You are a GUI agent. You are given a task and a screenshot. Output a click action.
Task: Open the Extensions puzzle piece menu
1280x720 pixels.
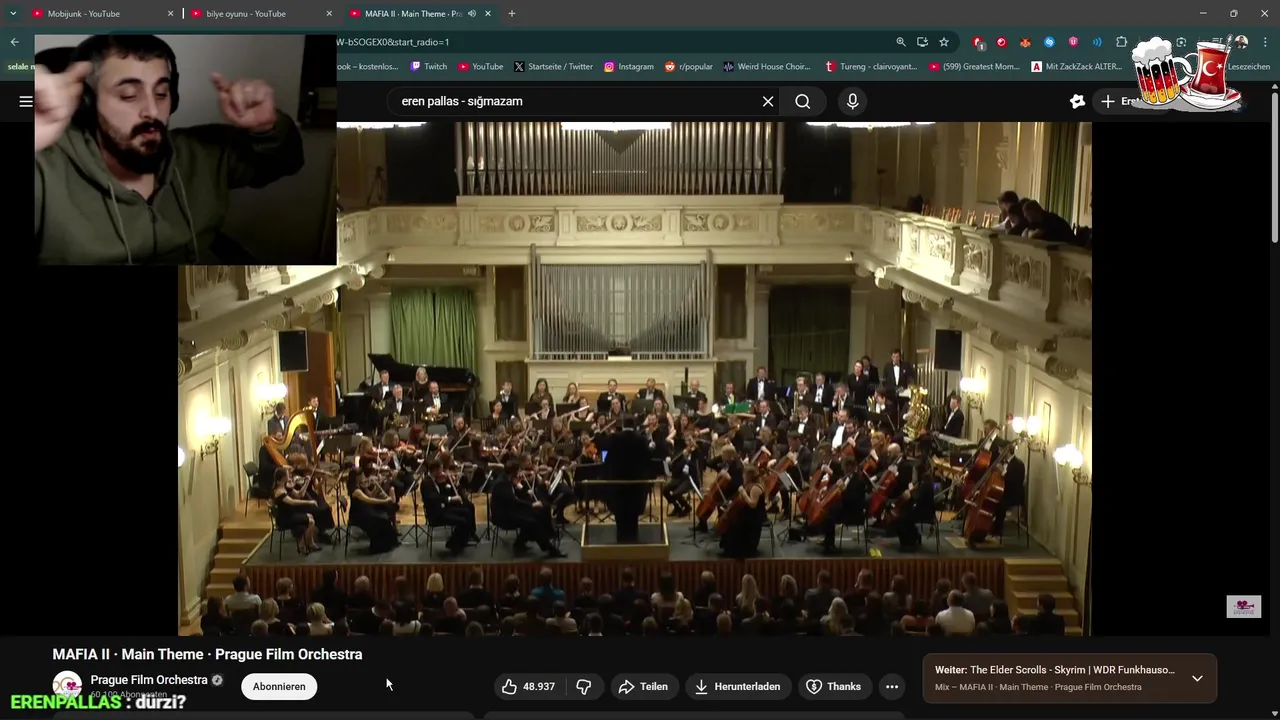1121,42
